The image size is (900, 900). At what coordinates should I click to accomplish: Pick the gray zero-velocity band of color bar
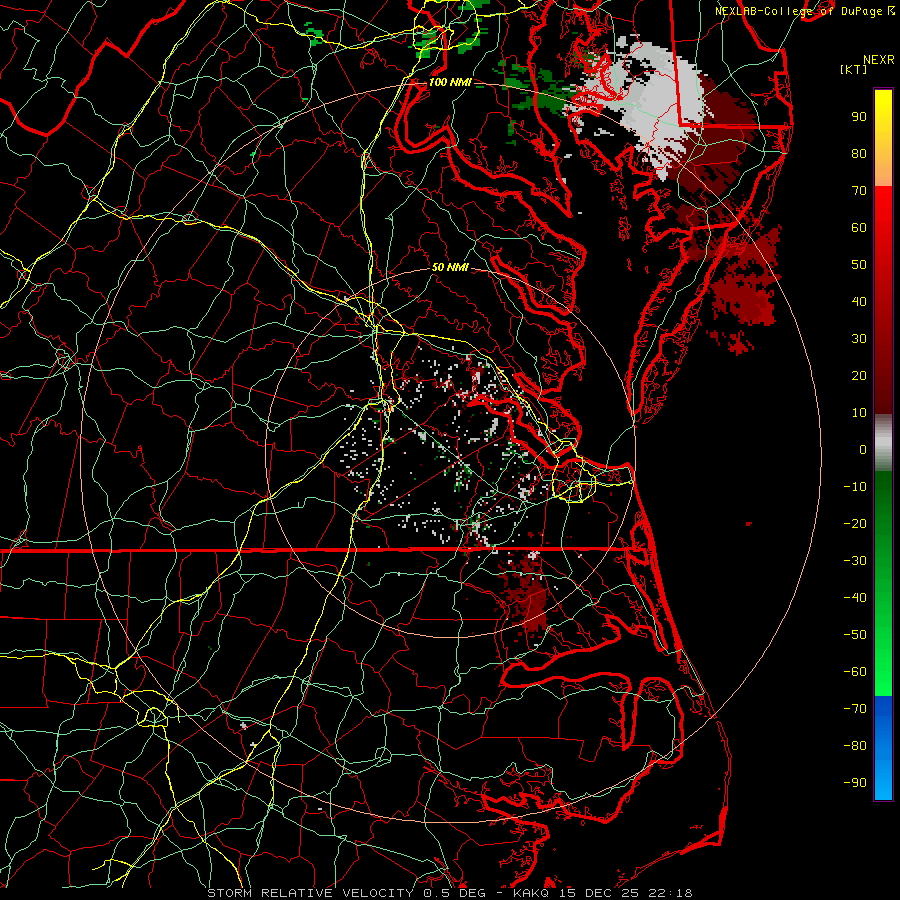pyautogui.click(x=883, y=442)
